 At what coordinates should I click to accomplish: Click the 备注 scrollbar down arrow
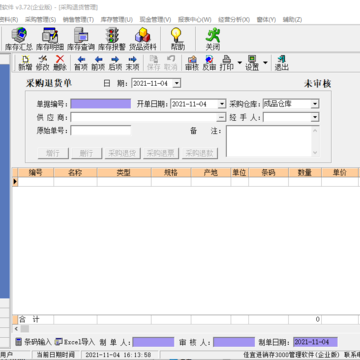click(x=315, y=152)
